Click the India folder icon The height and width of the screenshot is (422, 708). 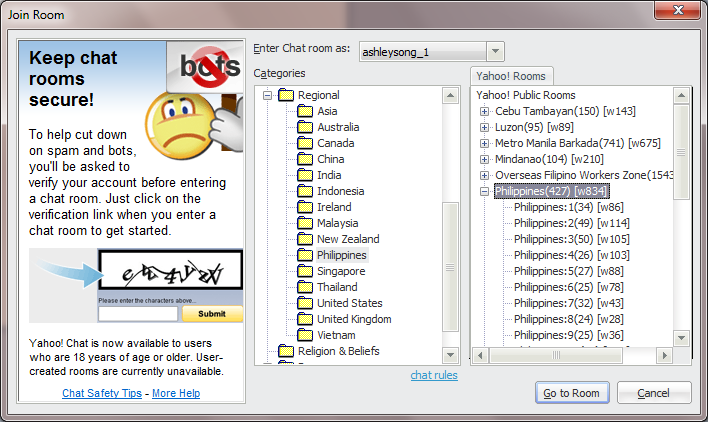pos(305,175)
